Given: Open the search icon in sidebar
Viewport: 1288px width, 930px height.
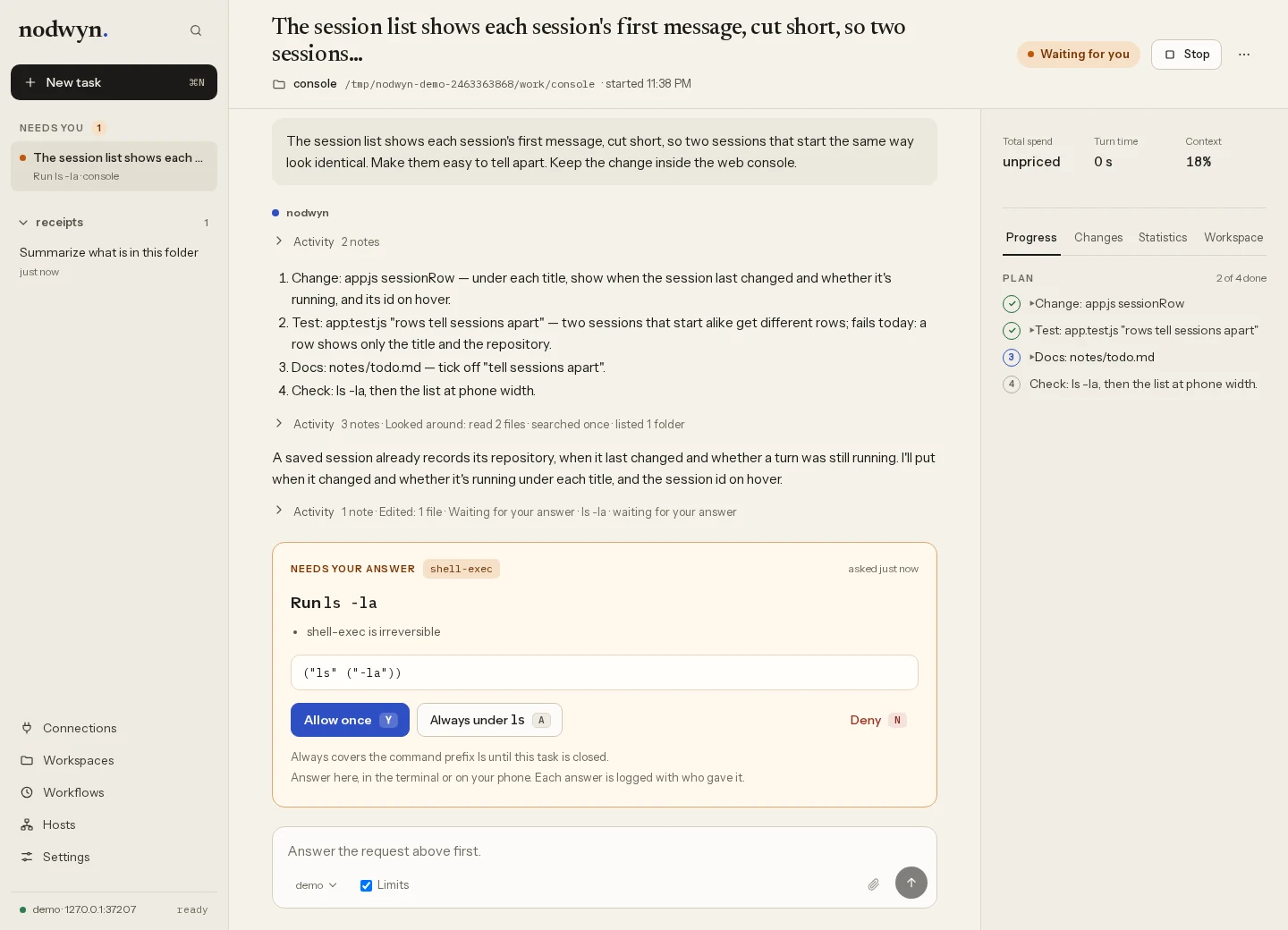Looking at the screenshot, I should point(196,30).
